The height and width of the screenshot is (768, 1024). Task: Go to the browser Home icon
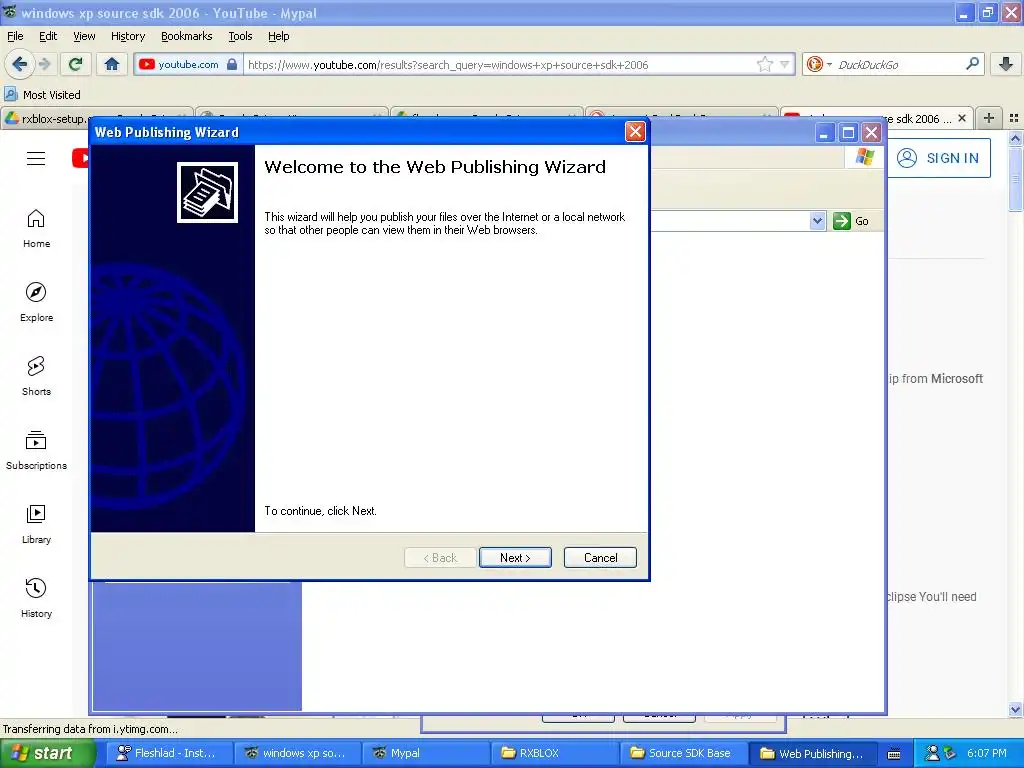tap(112, 64)
